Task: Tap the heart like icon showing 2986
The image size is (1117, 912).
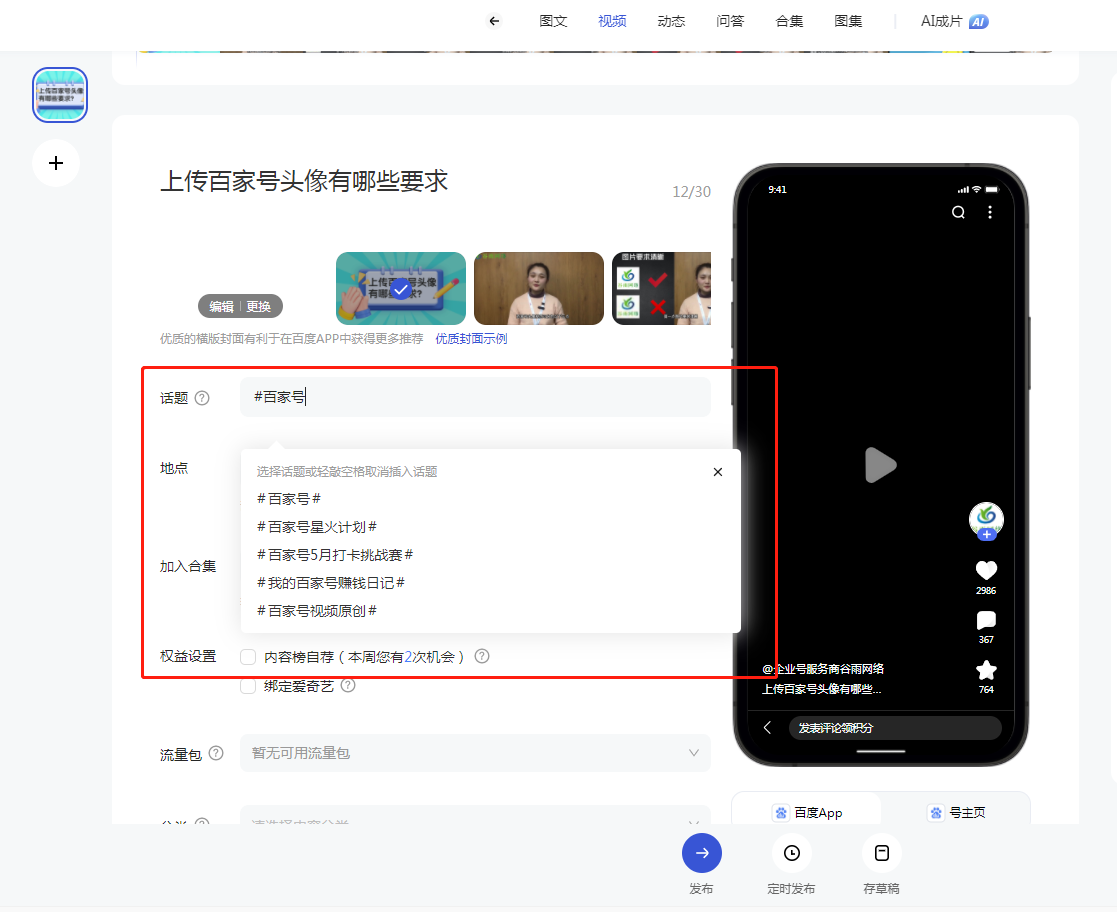Action: pyautogui.click(x=986, y=570)
